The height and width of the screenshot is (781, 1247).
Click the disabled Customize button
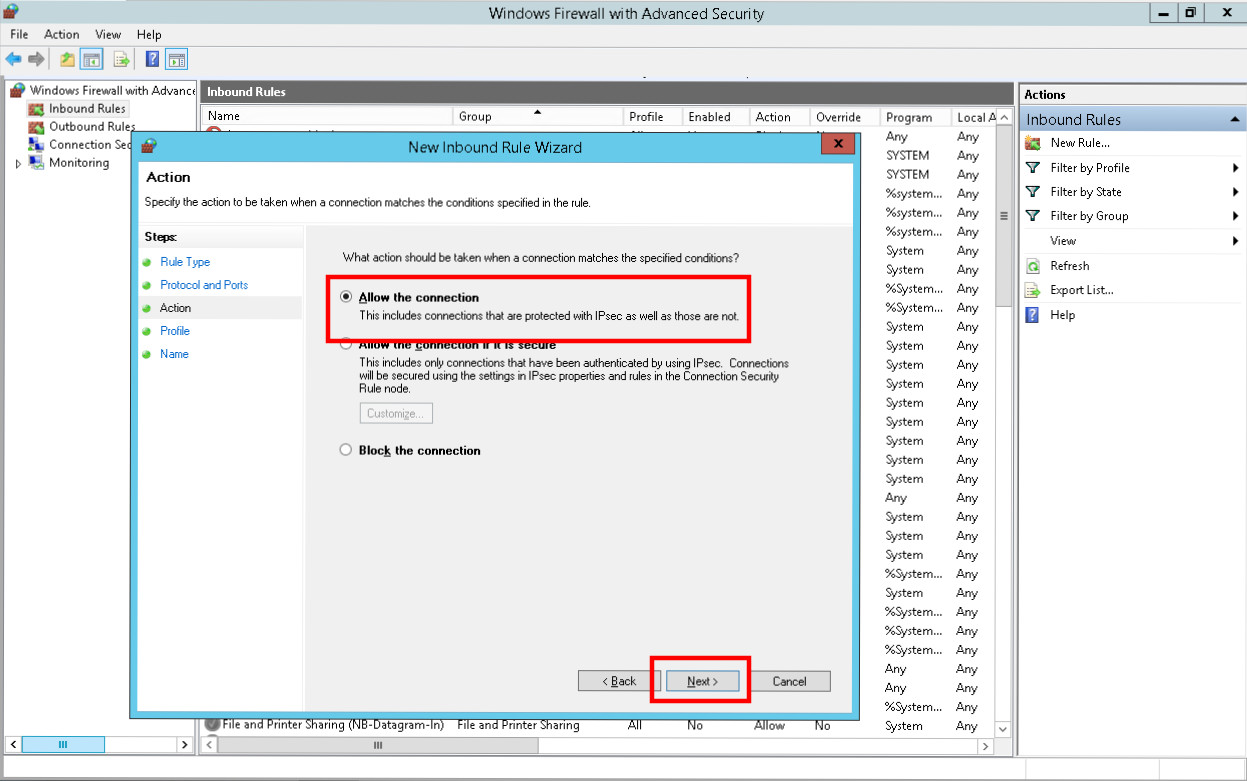[396, 413]
